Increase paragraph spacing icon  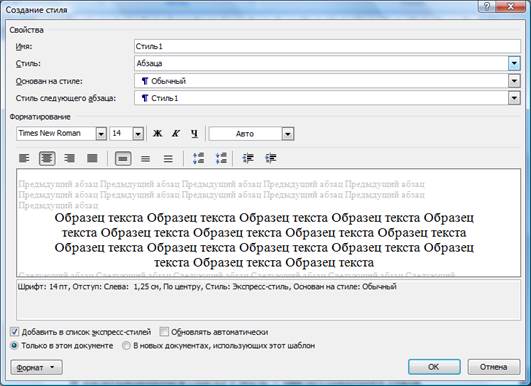[x=198, y=158]
